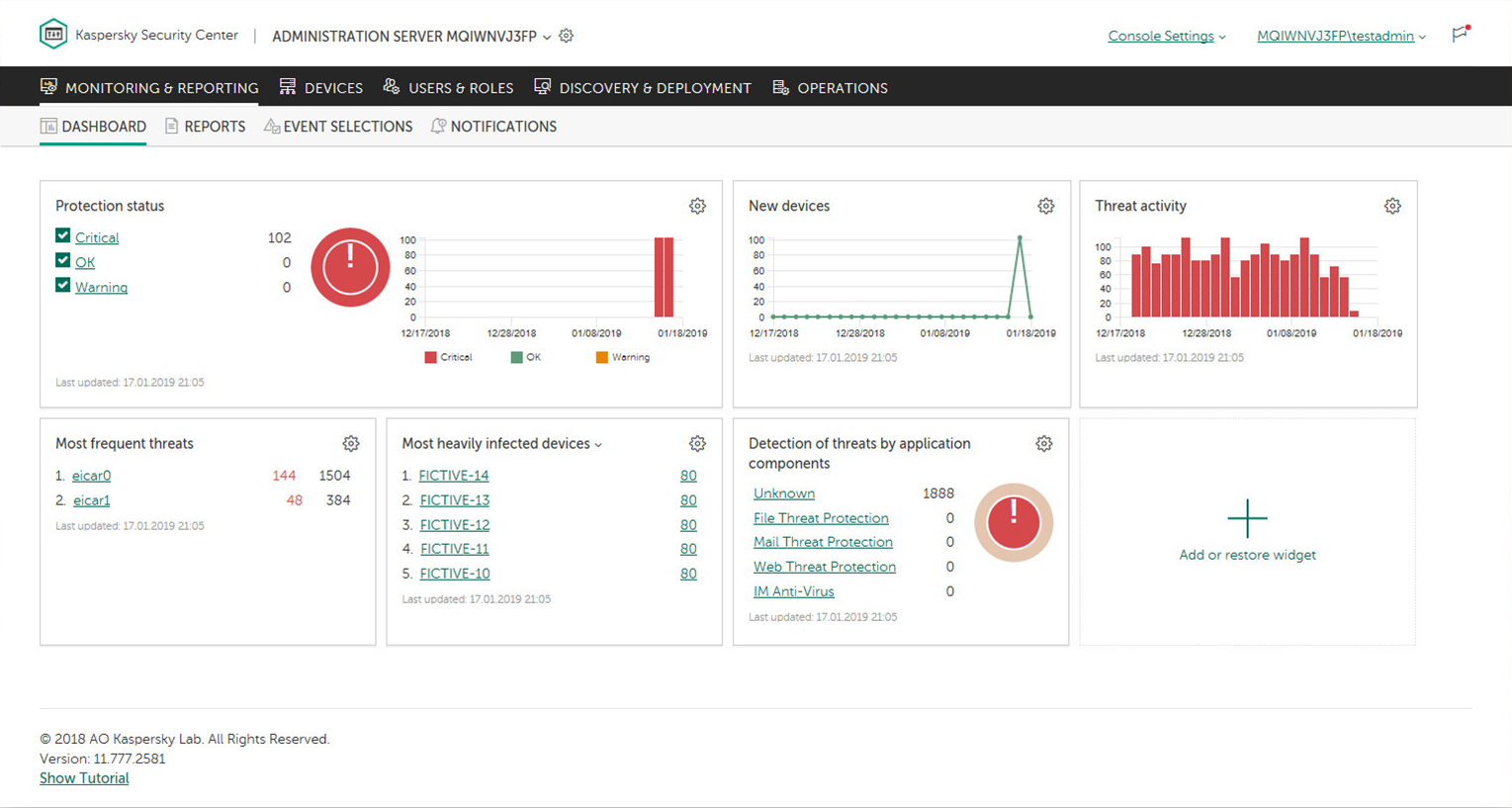Screen dimensions: 1512x808
Task: Click the Dashboard tab icon
Action: 48,126
